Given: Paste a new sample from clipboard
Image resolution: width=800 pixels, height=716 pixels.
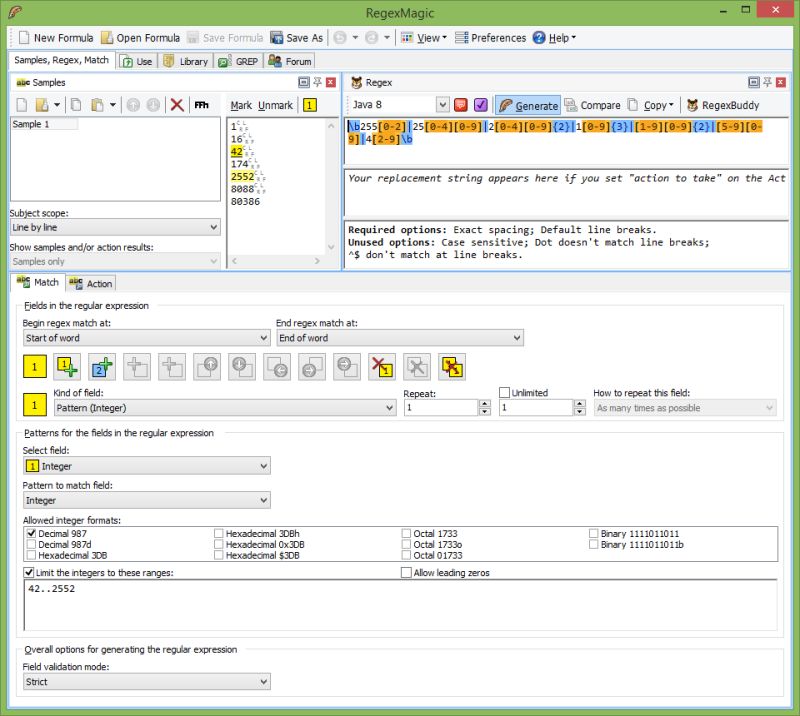Looking at the screenshot, I should click(99, 103).
